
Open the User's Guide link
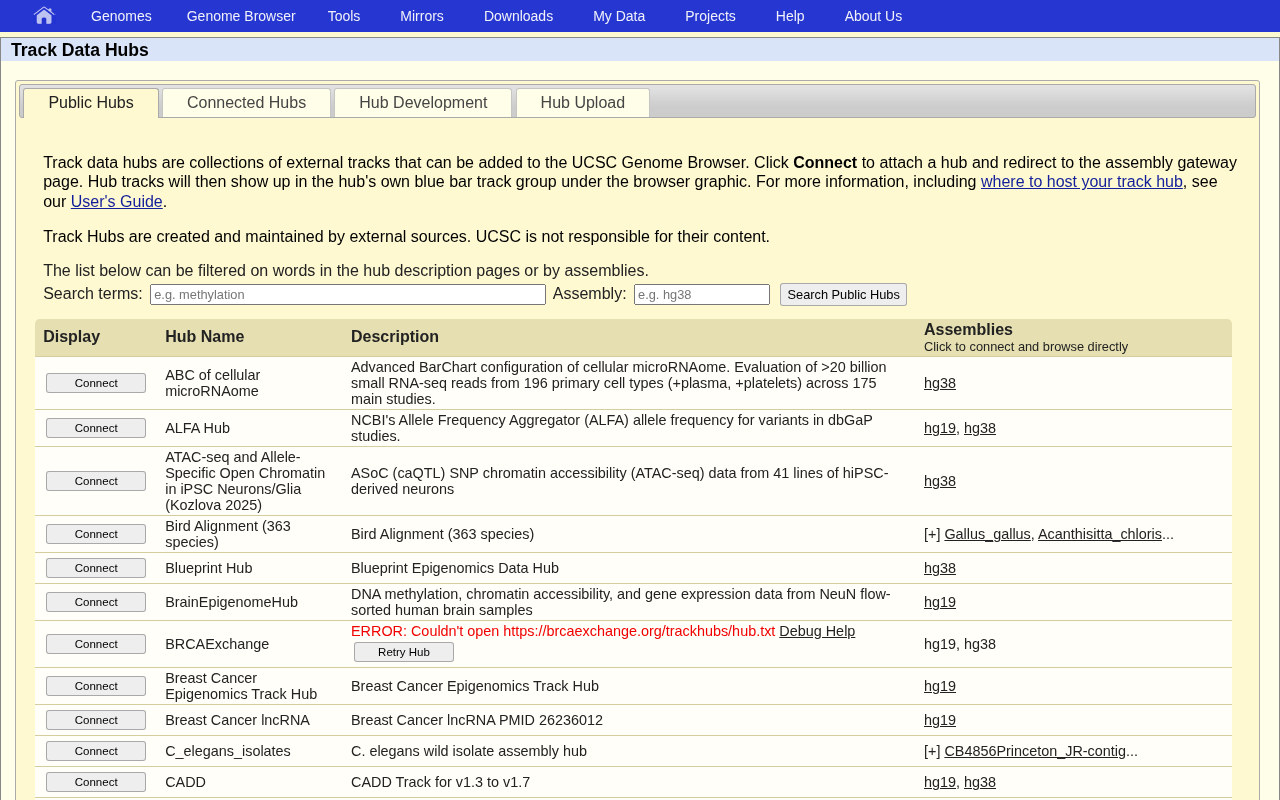pos(117,201)
